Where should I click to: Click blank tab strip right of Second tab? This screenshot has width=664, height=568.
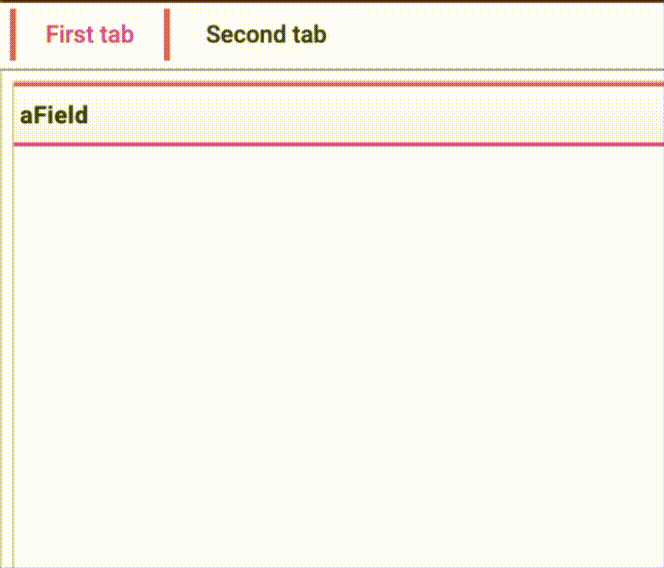click(x=500, y=34)
